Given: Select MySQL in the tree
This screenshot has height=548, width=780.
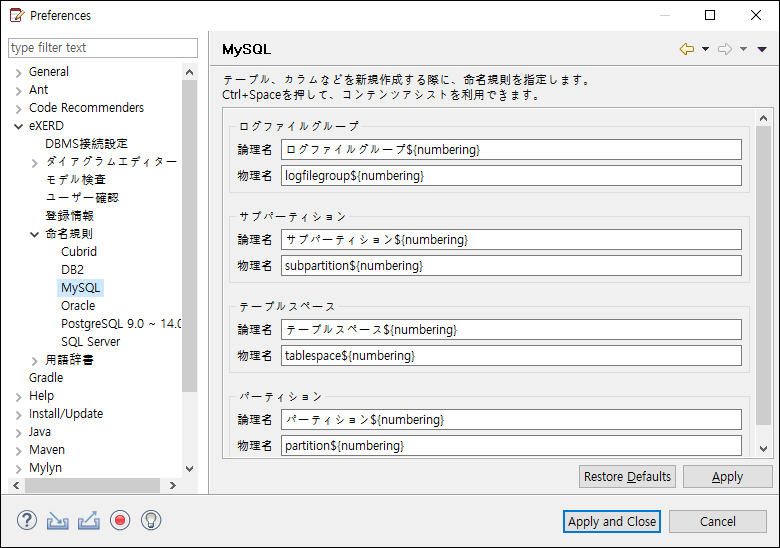Looking at the screenshot, I should pyautogui.click(x=80, y=287).
